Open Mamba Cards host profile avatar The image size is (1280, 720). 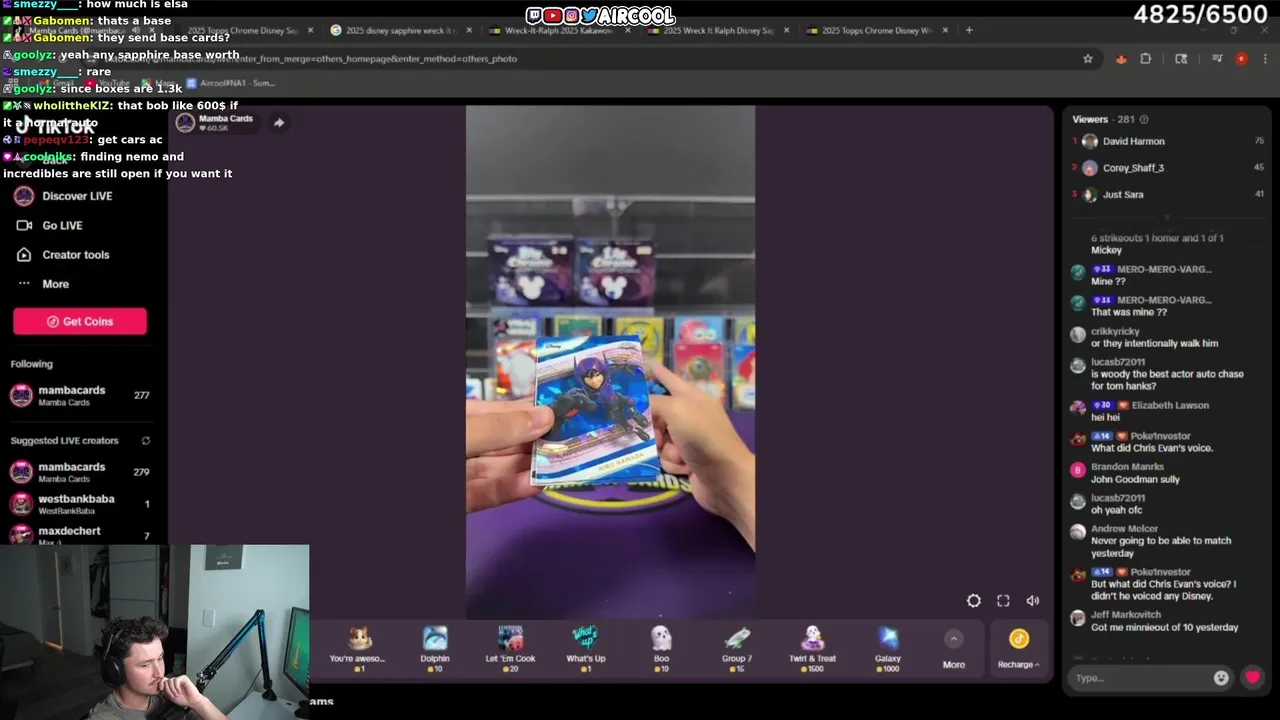click(185, 123)
